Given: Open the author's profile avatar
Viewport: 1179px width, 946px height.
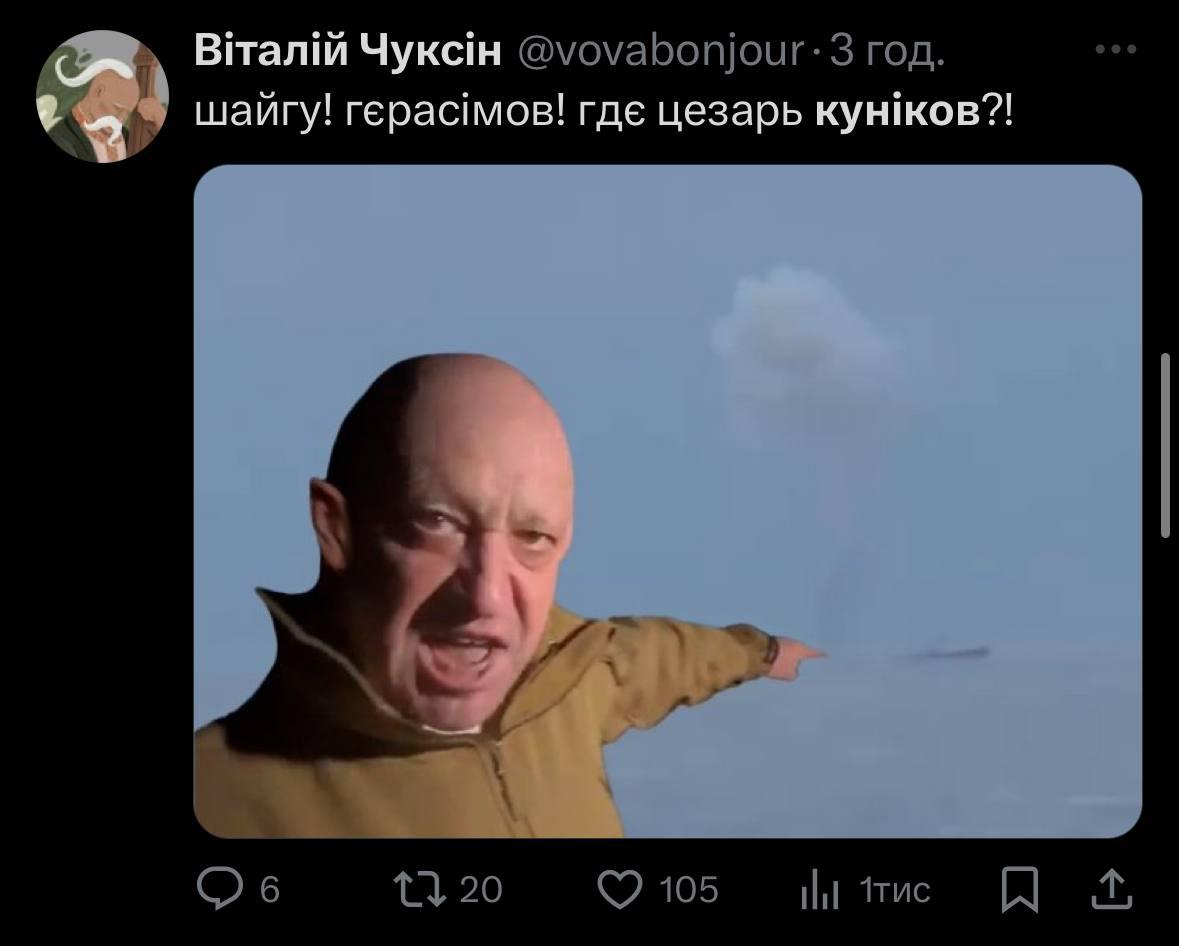Looking at the screenshot, I should pyautogui.click(x=102, y=96).
